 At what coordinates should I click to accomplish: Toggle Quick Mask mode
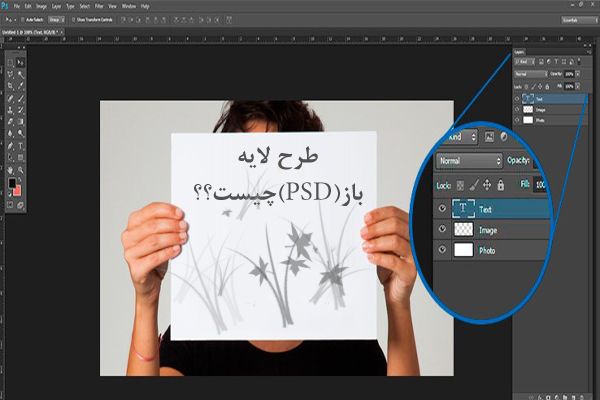pyautogui.click(x=10, y=205)
